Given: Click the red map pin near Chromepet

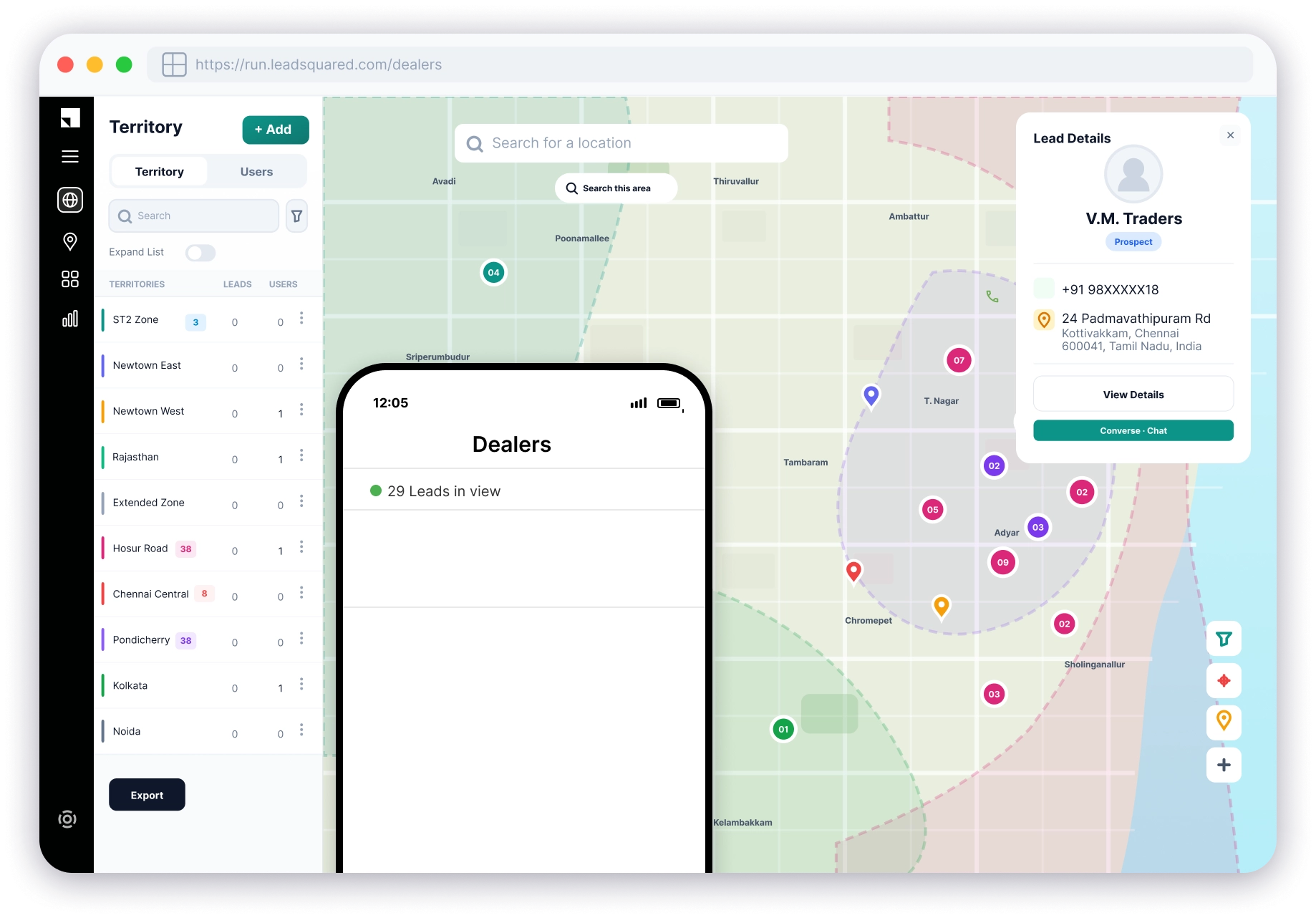Looking at the screenshot, I should pyautogui.click(x=853, y=572).
